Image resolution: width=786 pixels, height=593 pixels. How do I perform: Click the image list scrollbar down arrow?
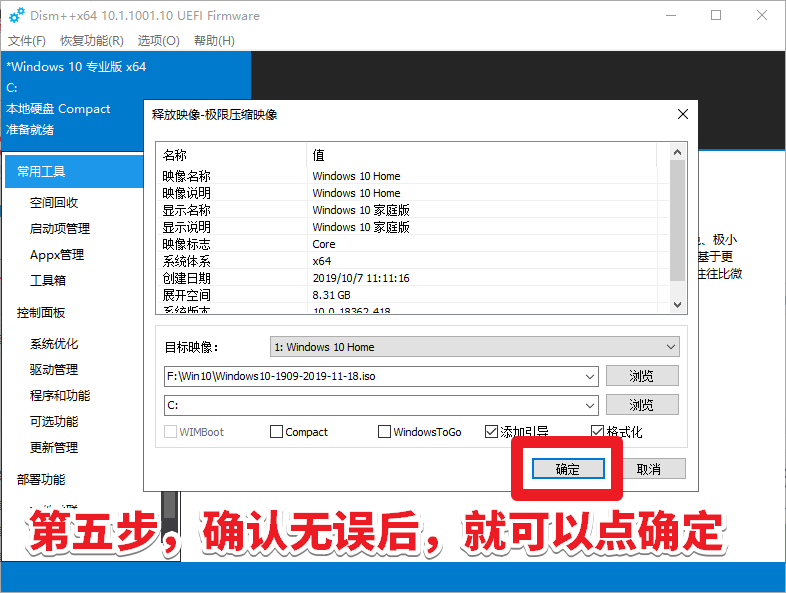click(677, 304)
